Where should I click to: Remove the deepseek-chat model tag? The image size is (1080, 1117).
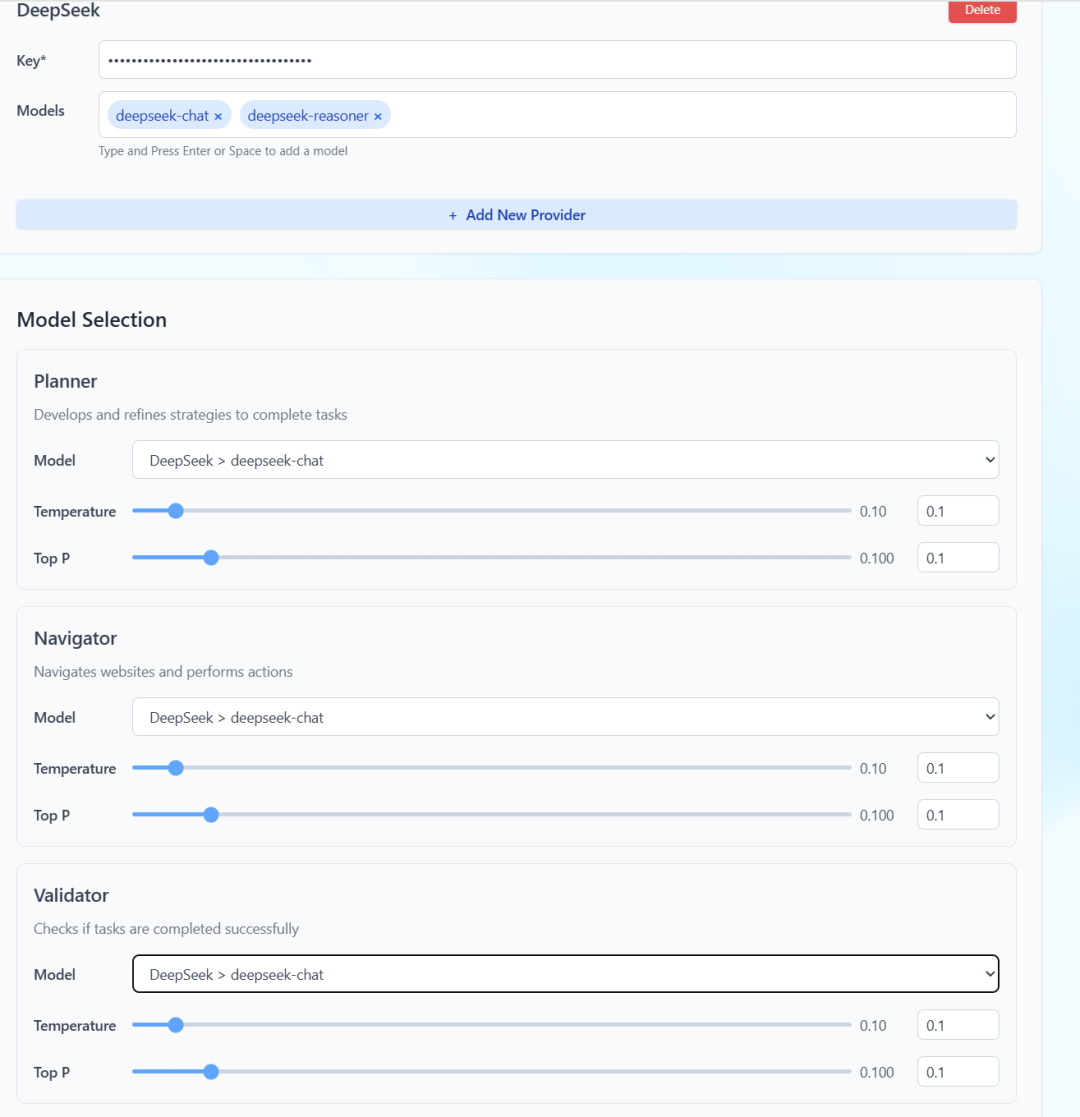pos(218,116)
